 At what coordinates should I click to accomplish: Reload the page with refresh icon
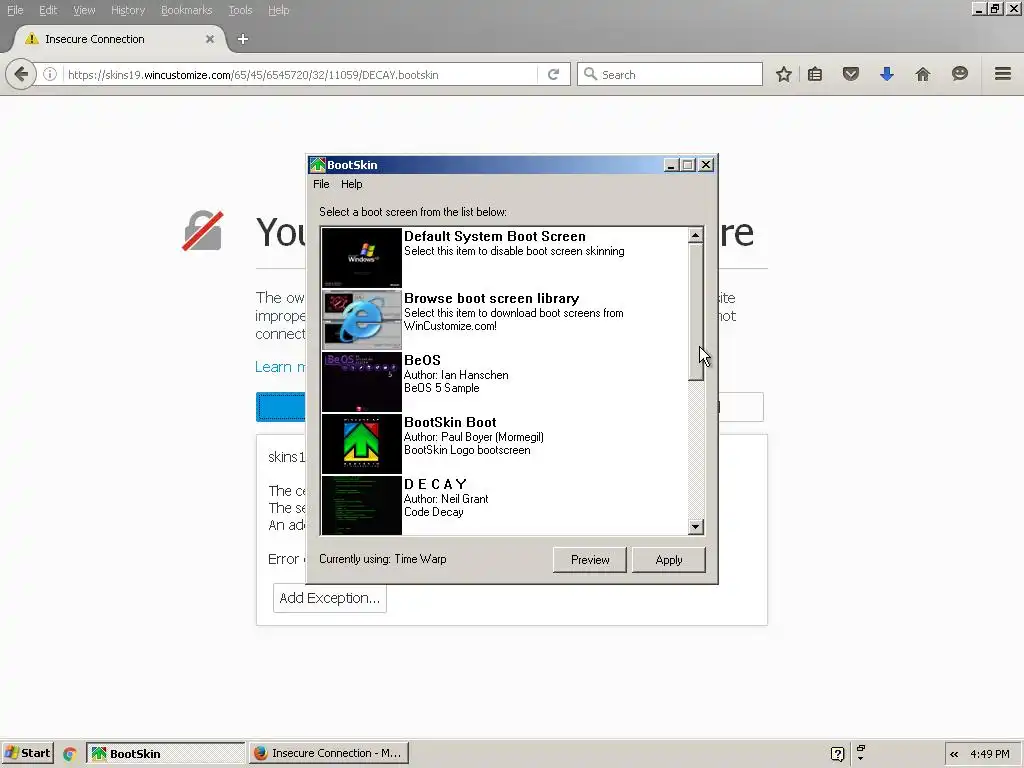553,74
